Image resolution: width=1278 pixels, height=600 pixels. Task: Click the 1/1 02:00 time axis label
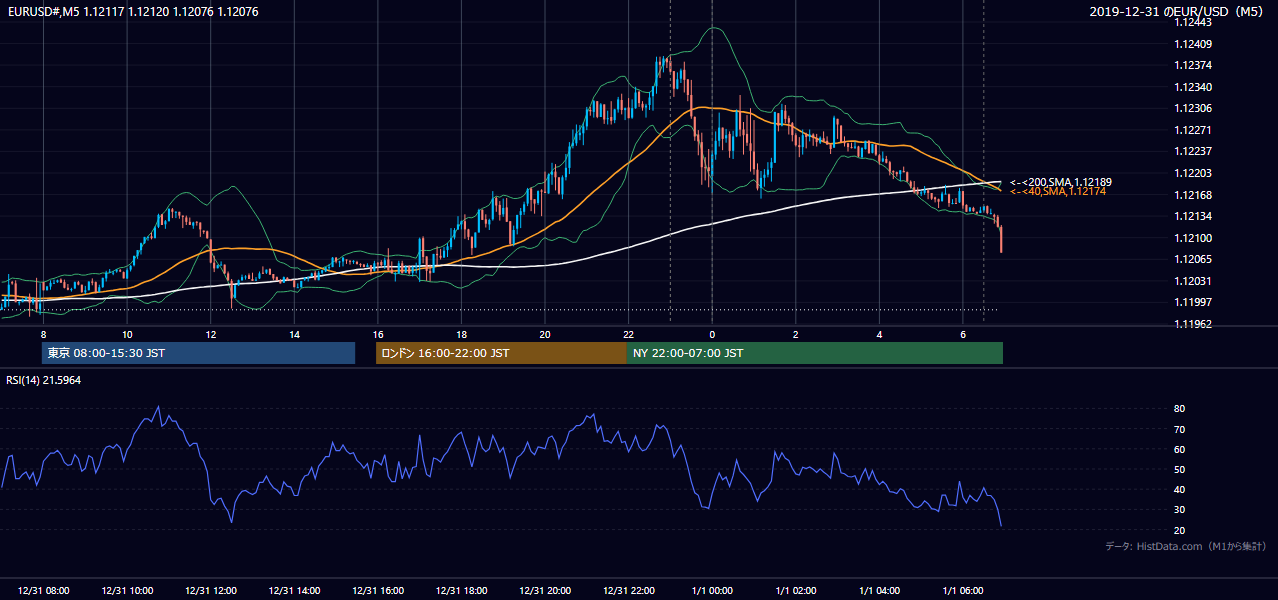tap(796, 591)
